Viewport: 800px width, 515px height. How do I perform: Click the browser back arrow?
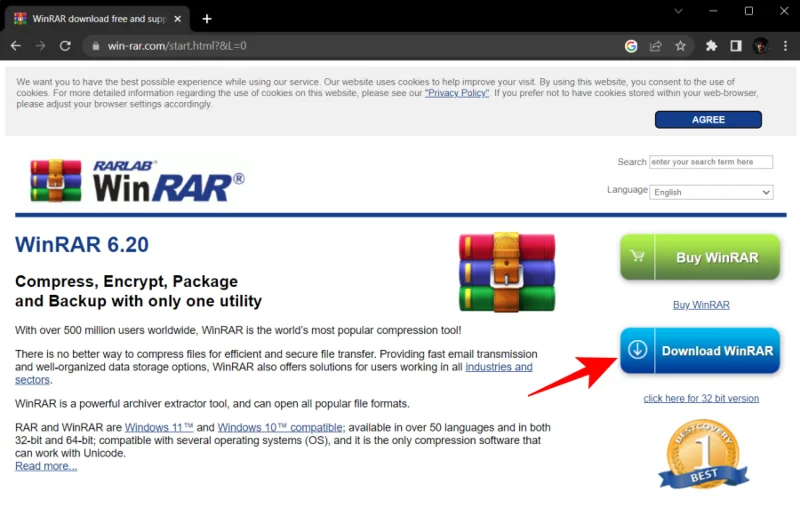click(16, 46)
